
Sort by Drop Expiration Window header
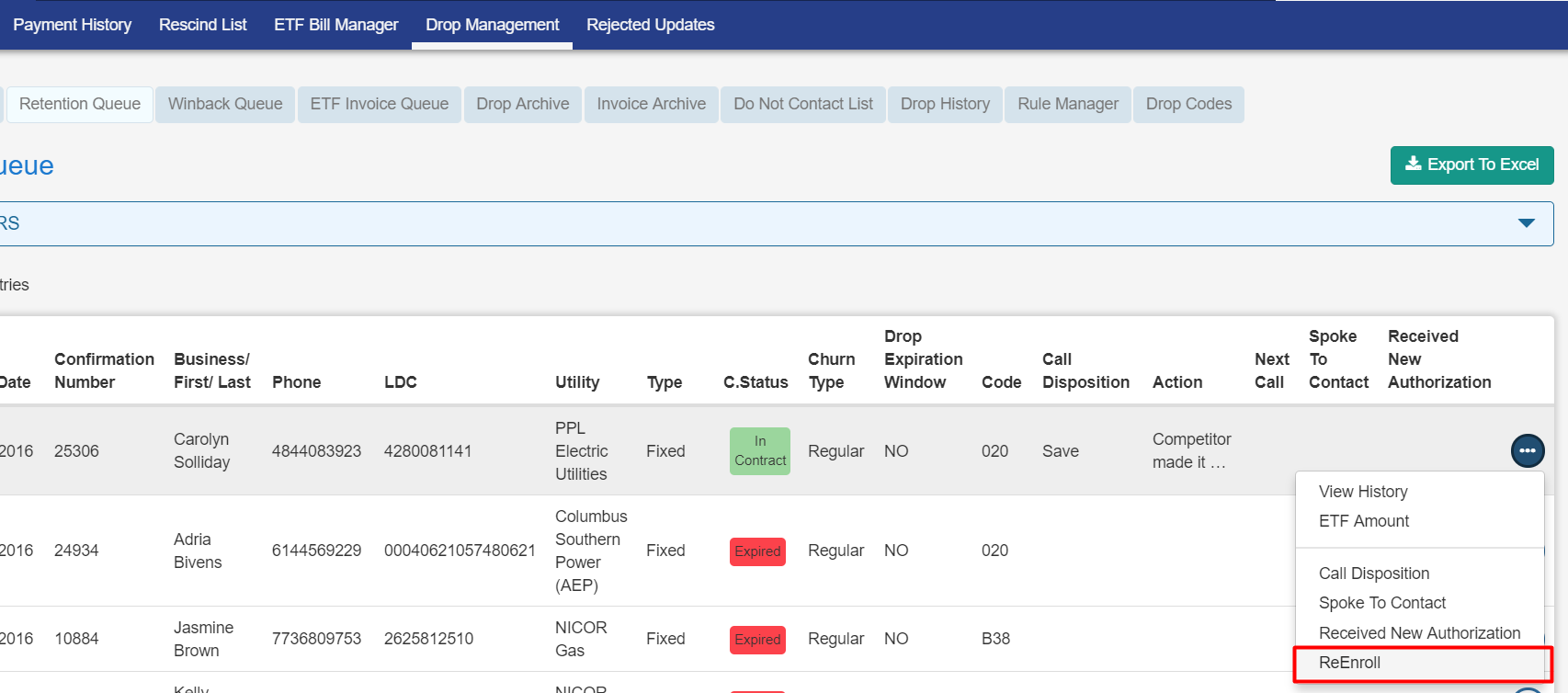pyautogui.click(x=923, y=359)
